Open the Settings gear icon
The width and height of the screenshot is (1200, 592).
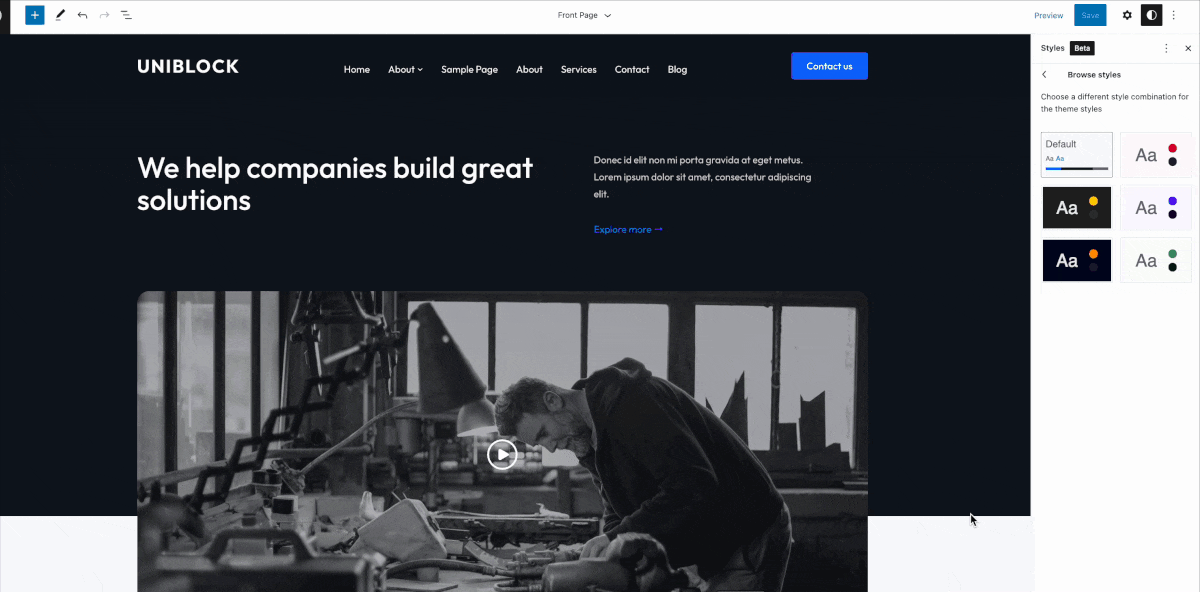(x=1127, y=15)
